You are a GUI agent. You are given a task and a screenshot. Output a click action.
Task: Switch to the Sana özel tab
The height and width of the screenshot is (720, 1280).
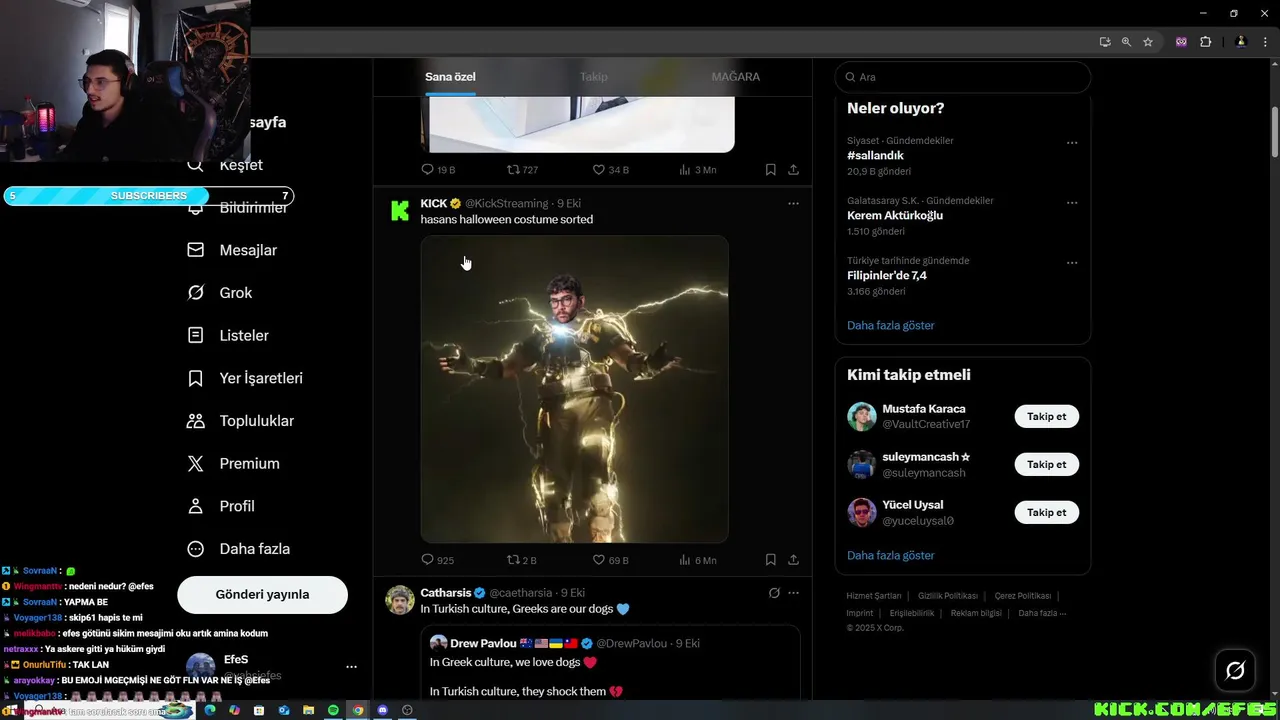pyautogui.click(x=450, y=77)
